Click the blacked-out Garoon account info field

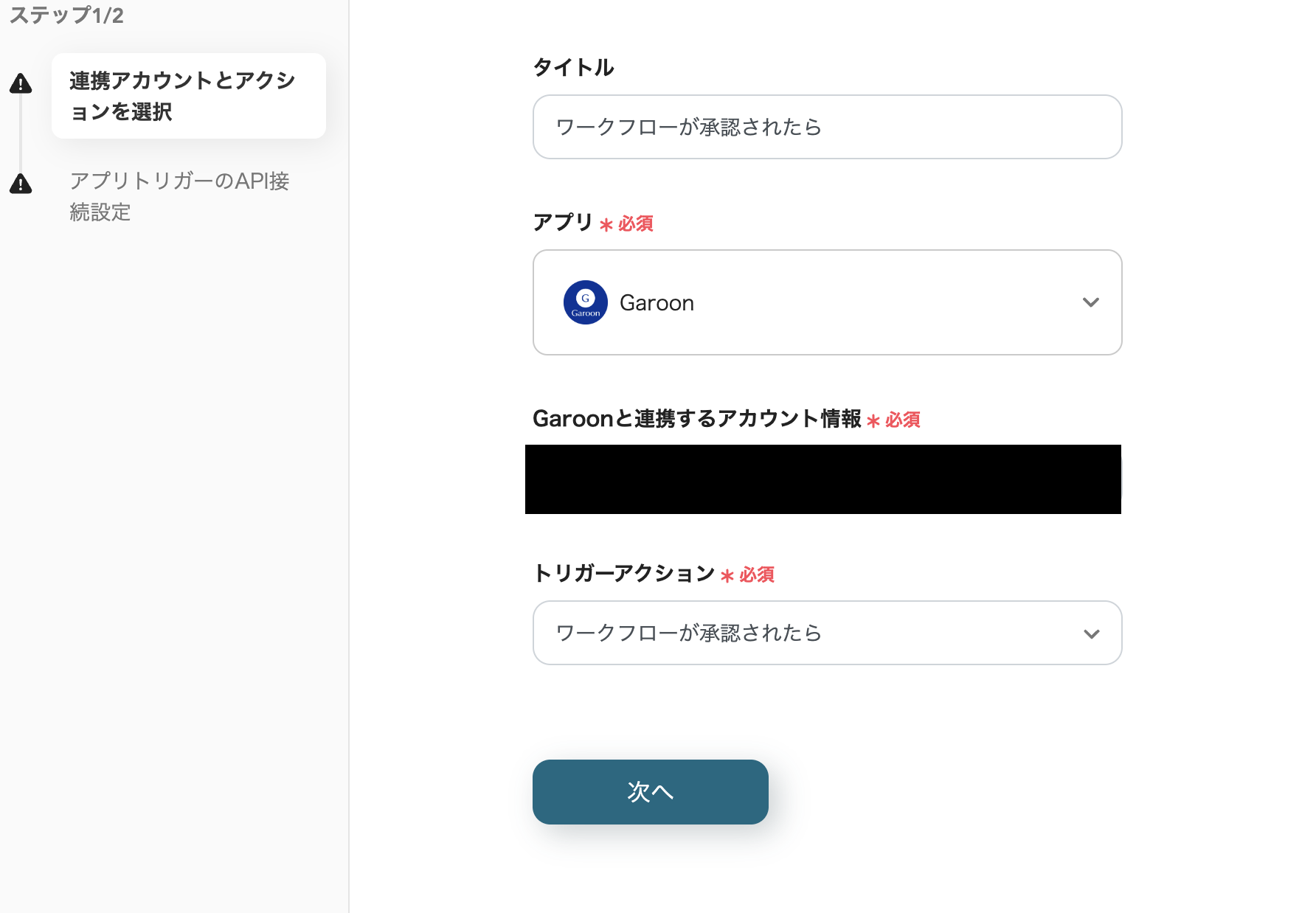[x=822, y=479]
